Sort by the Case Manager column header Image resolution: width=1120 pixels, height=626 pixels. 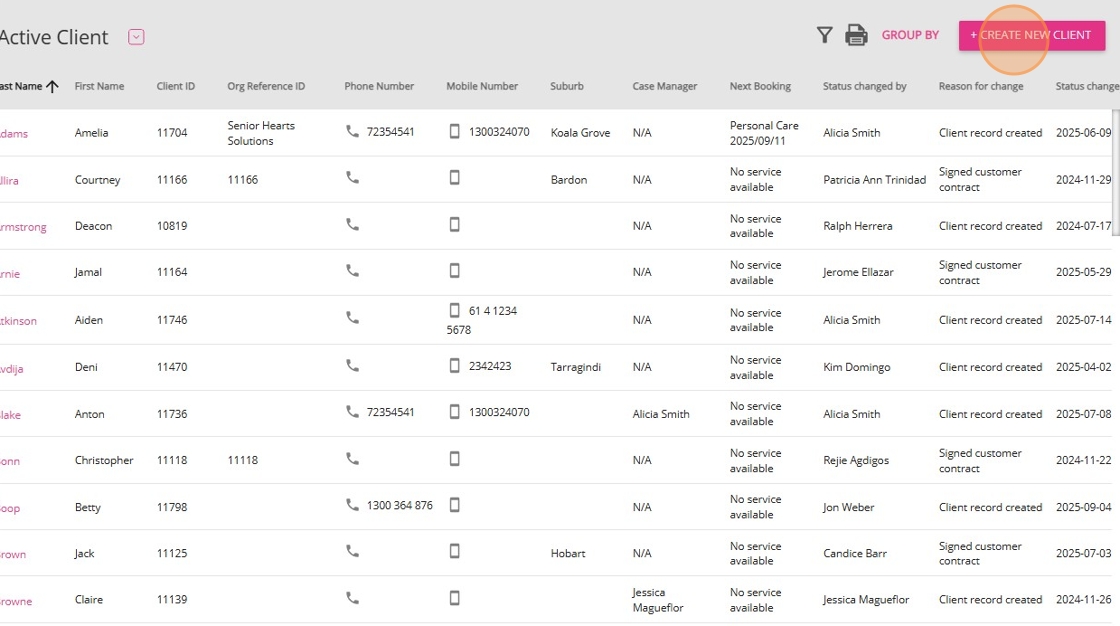pos(664,87)
